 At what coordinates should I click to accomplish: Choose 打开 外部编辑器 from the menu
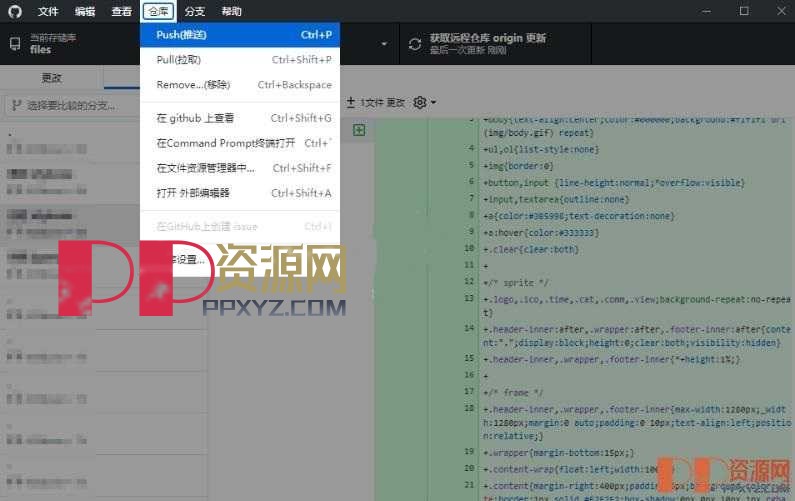point(240,193)
